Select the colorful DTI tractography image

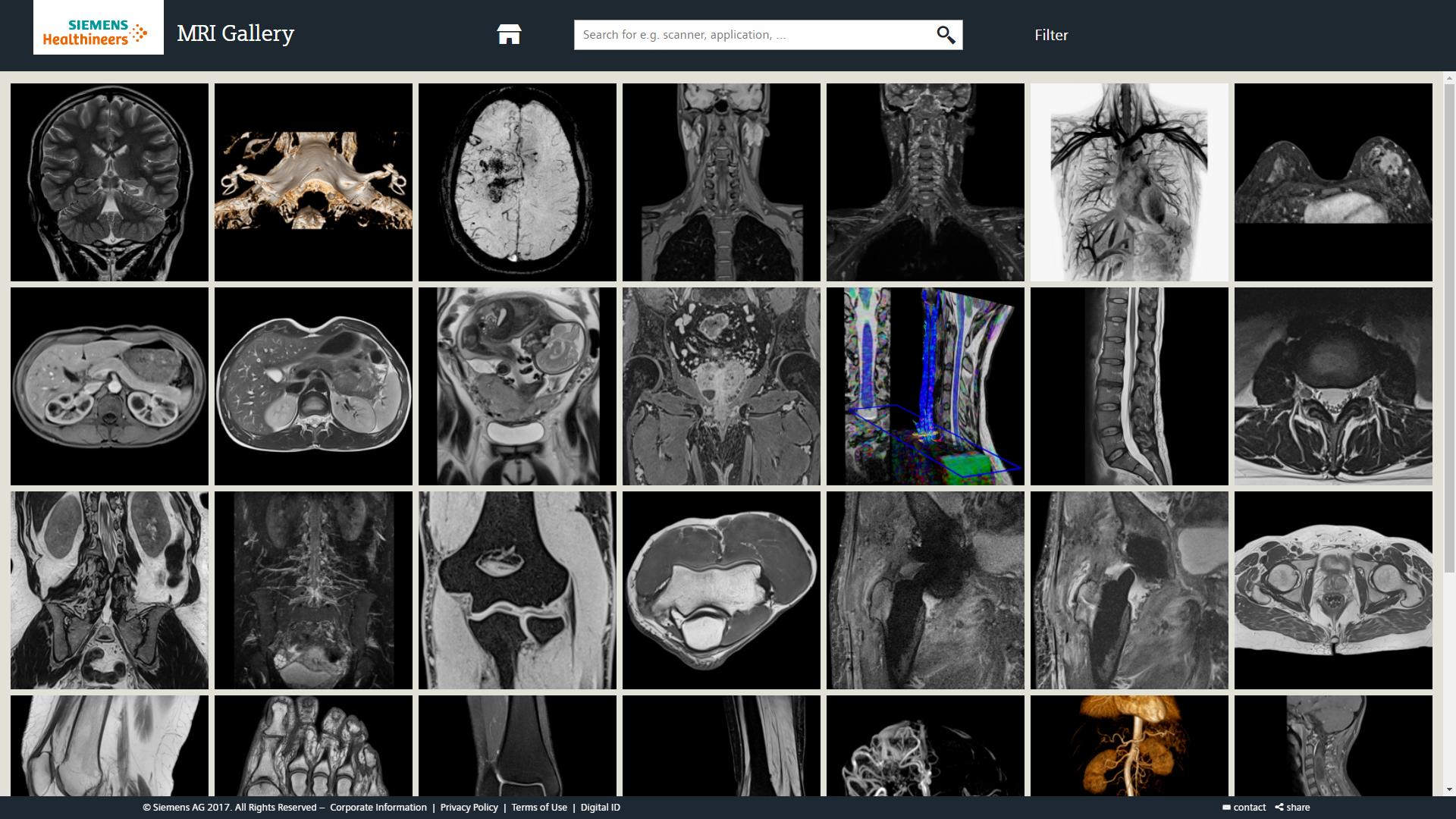[x=925, y=386]
